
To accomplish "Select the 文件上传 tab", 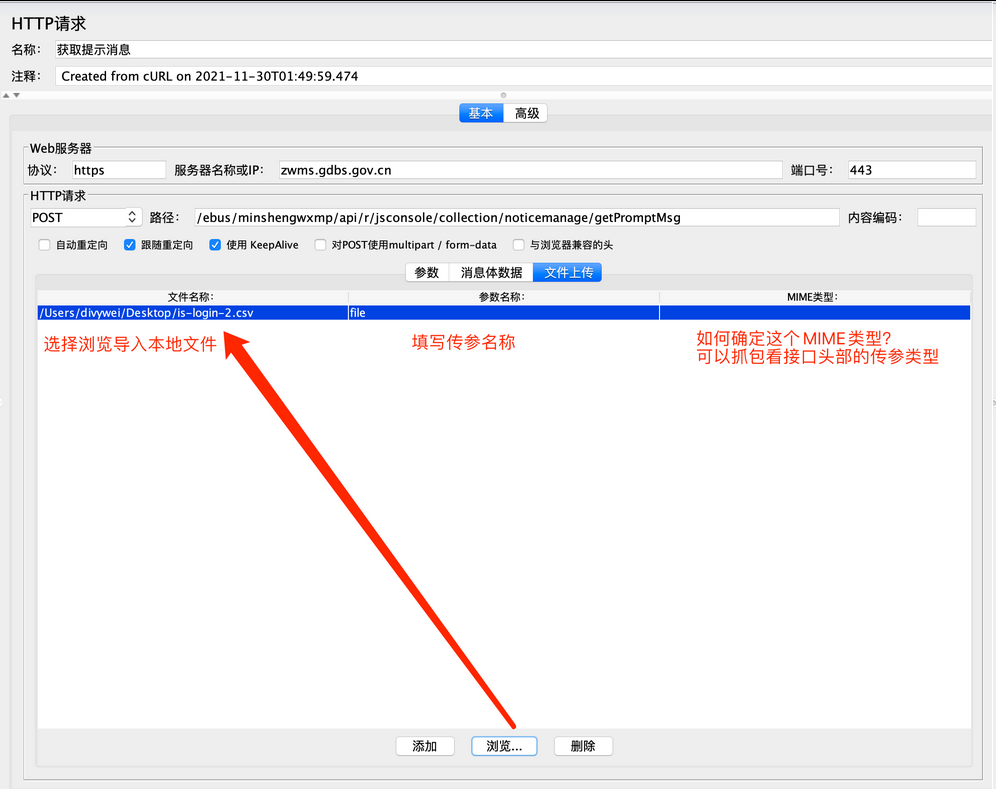I will (x=568, y=273).
